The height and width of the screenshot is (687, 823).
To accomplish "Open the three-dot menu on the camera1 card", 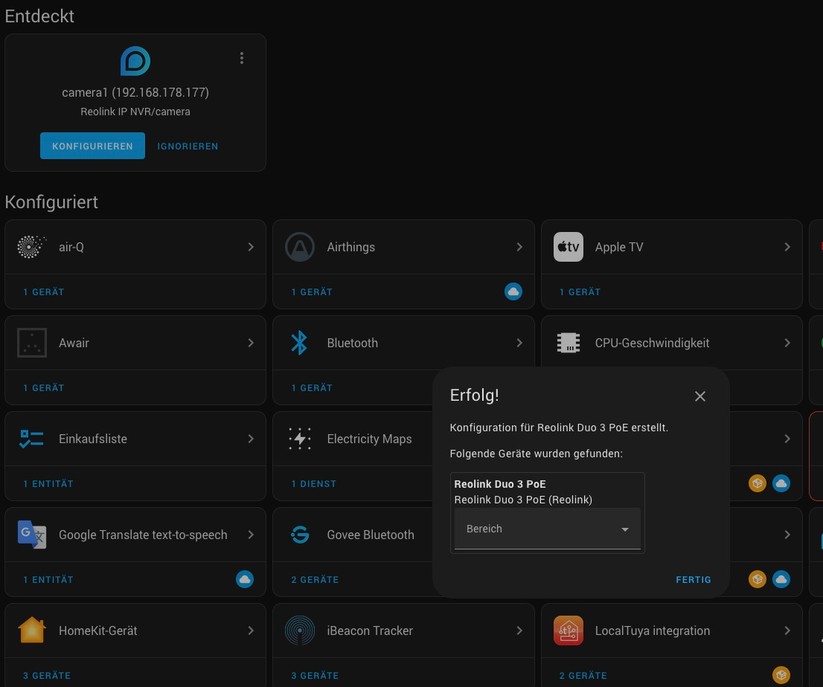I will tap(241, 57).
